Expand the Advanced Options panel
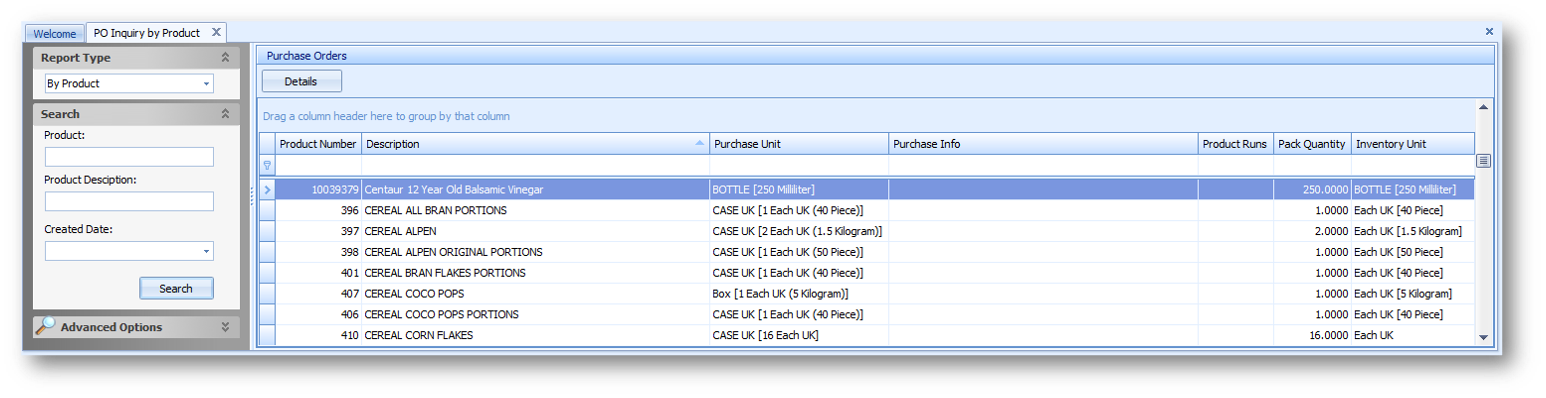 click(x=225, y=327)
